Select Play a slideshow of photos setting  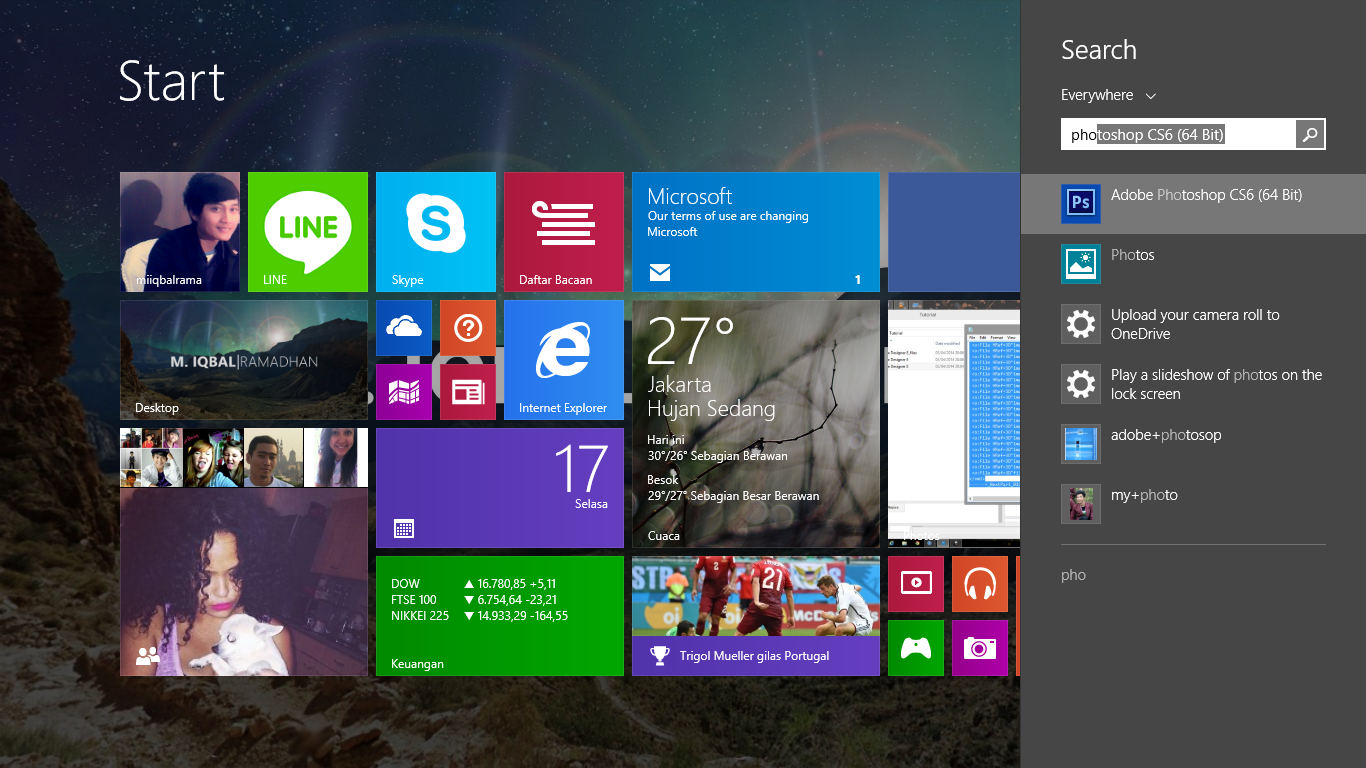[x=1193, y=384]
